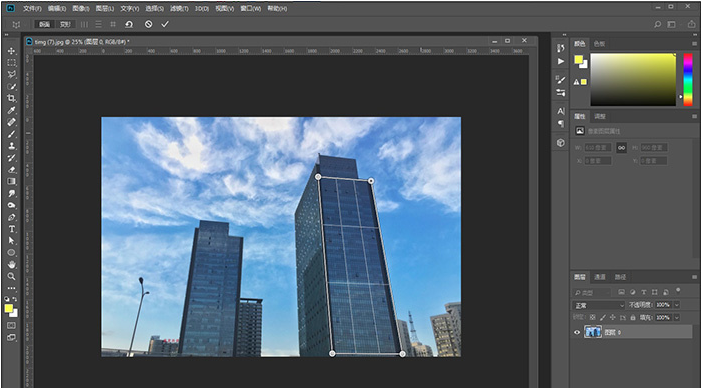Click the toolbox foreground yellow swatch

[x=8, y=308]
